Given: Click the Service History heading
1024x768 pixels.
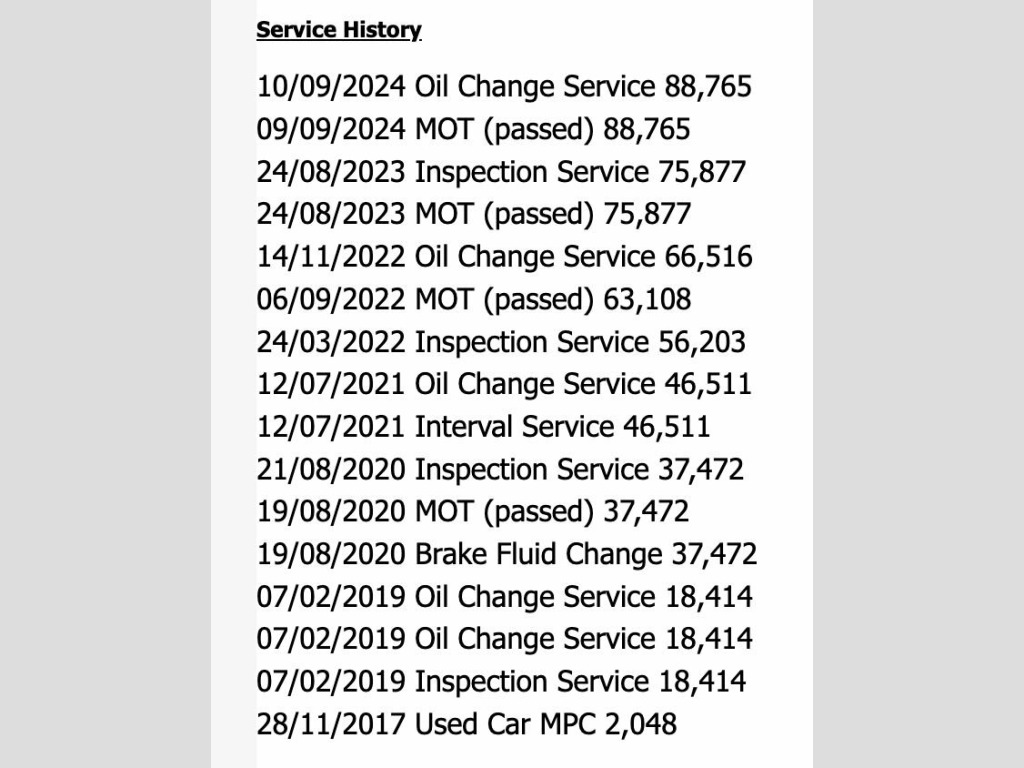Looking at the screenshot, I should click(x=338, y=30).
